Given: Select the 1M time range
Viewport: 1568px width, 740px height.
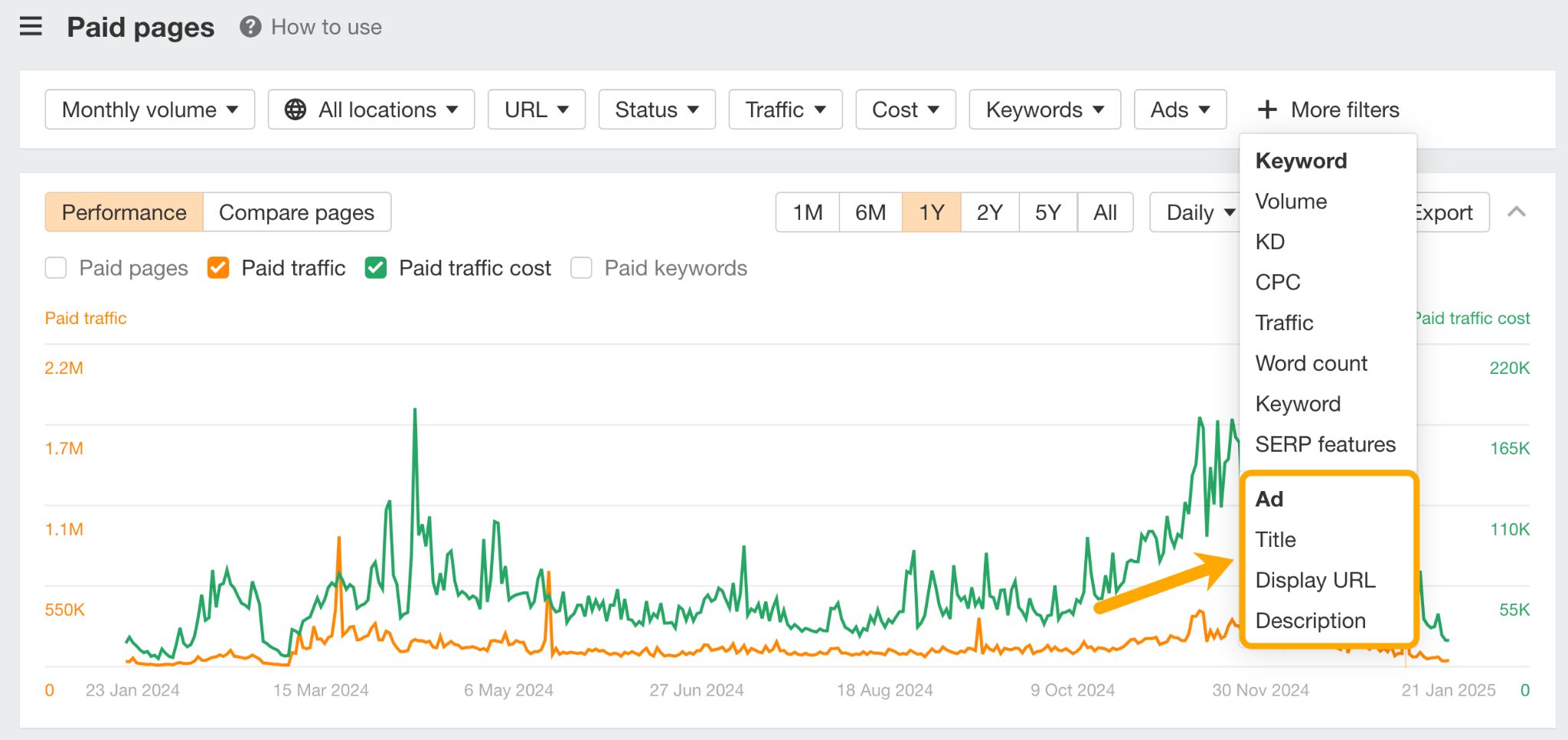Looking at the screenshot, I should [806, 212].
